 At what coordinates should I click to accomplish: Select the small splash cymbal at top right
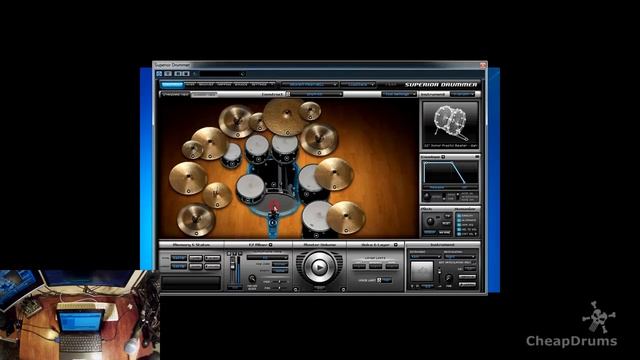click(310, 111)
